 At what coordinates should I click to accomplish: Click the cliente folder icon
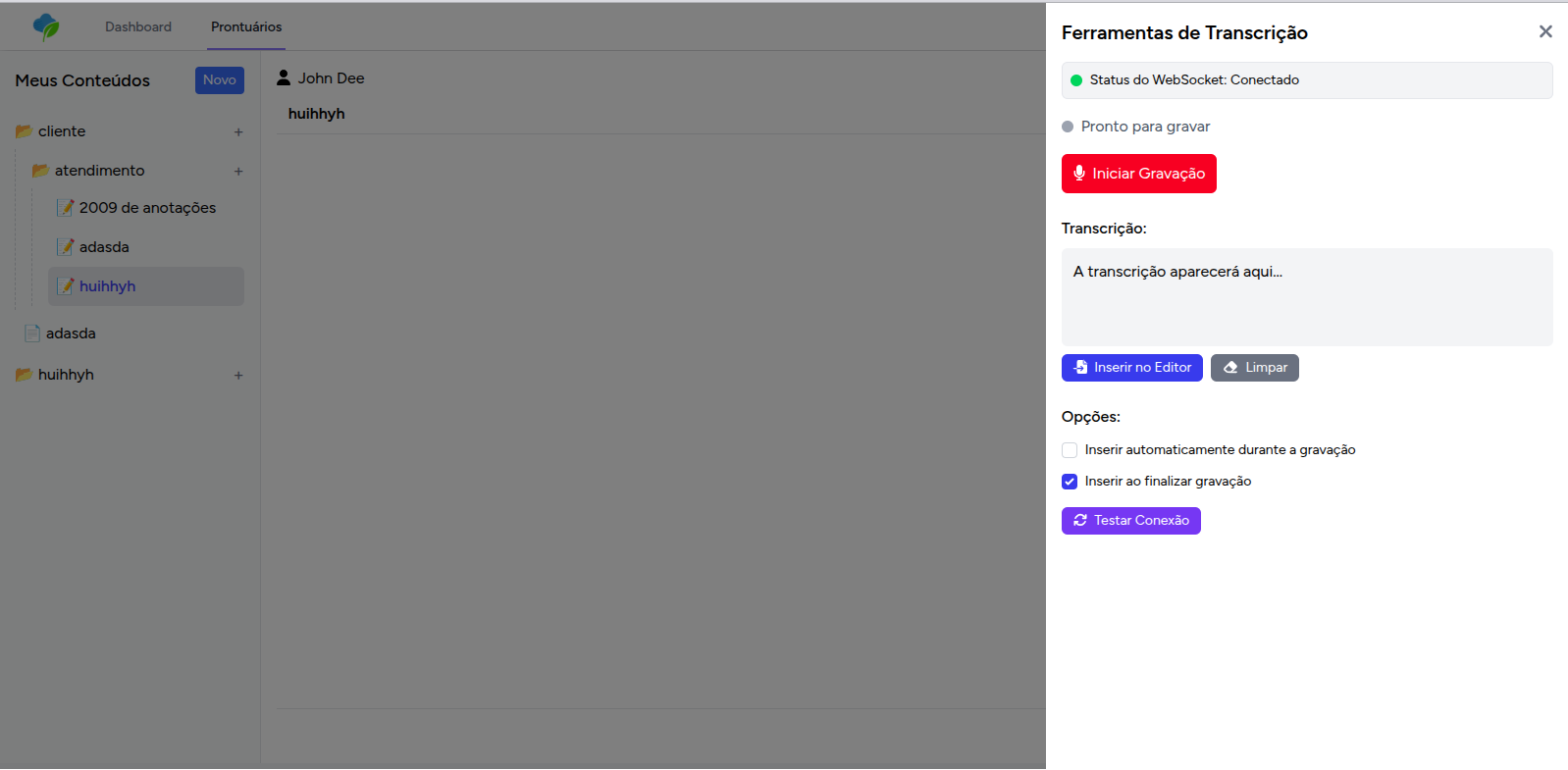(25, 131)
